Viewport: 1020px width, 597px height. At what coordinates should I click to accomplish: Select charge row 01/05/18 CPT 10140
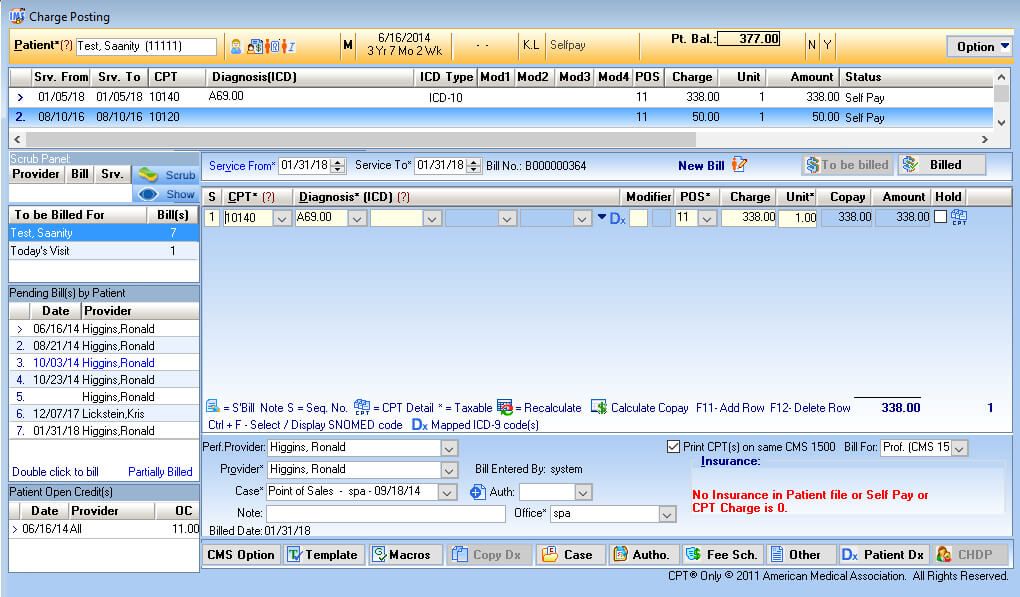(x=501, y=98)
